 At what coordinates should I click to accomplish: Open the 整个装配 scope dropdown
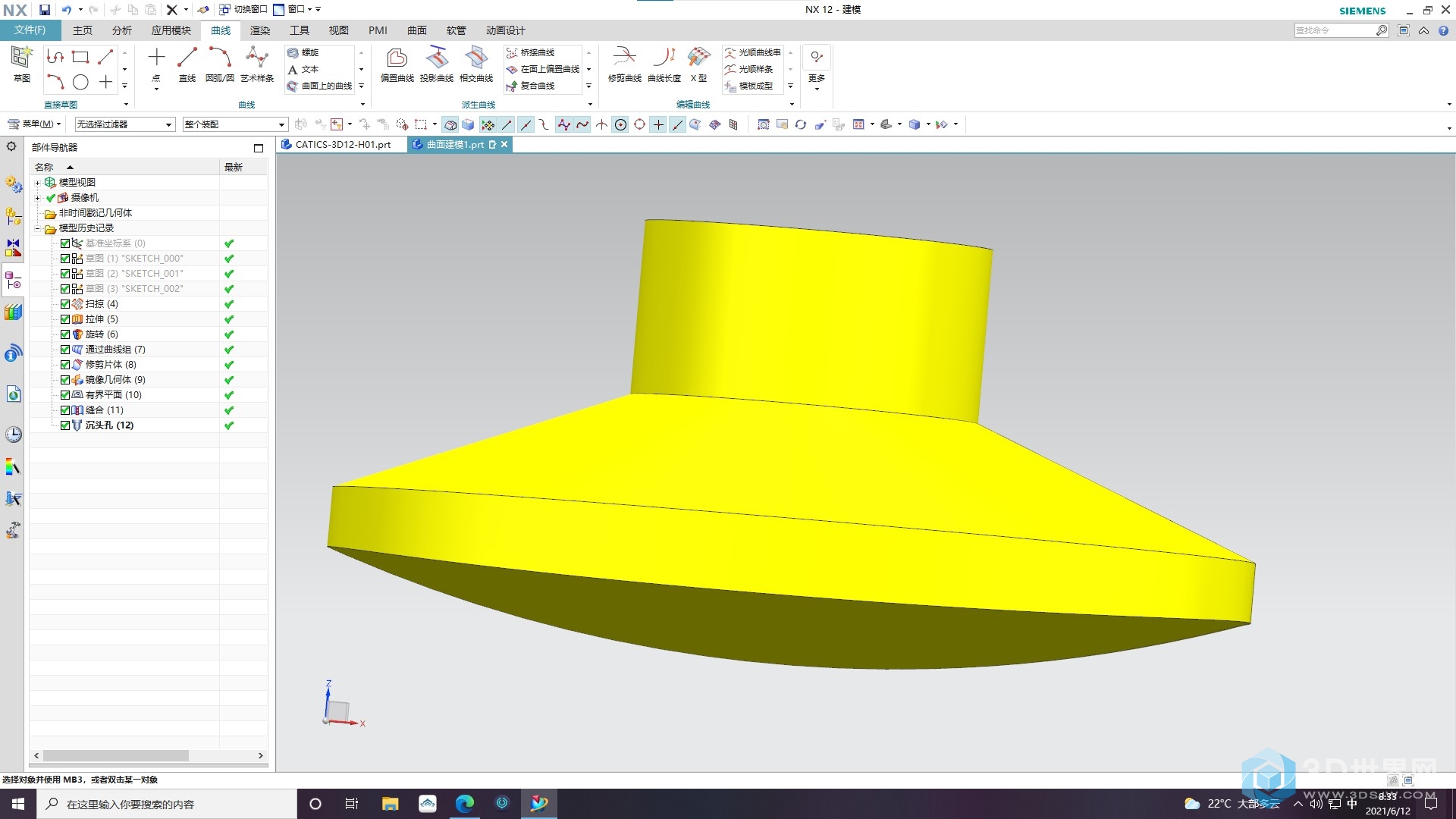(x=235, y=124)
